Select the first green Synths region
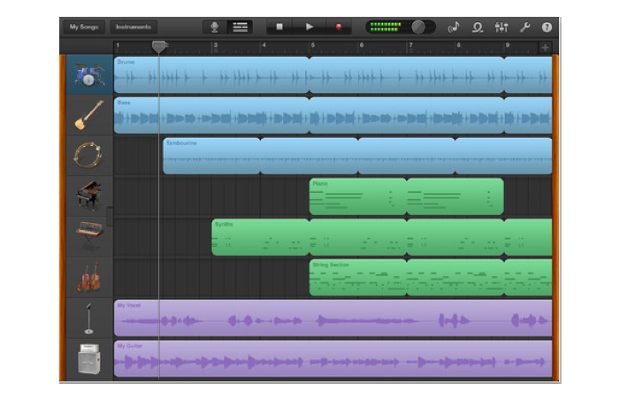The image size is (620, 400). coord(261,237)
